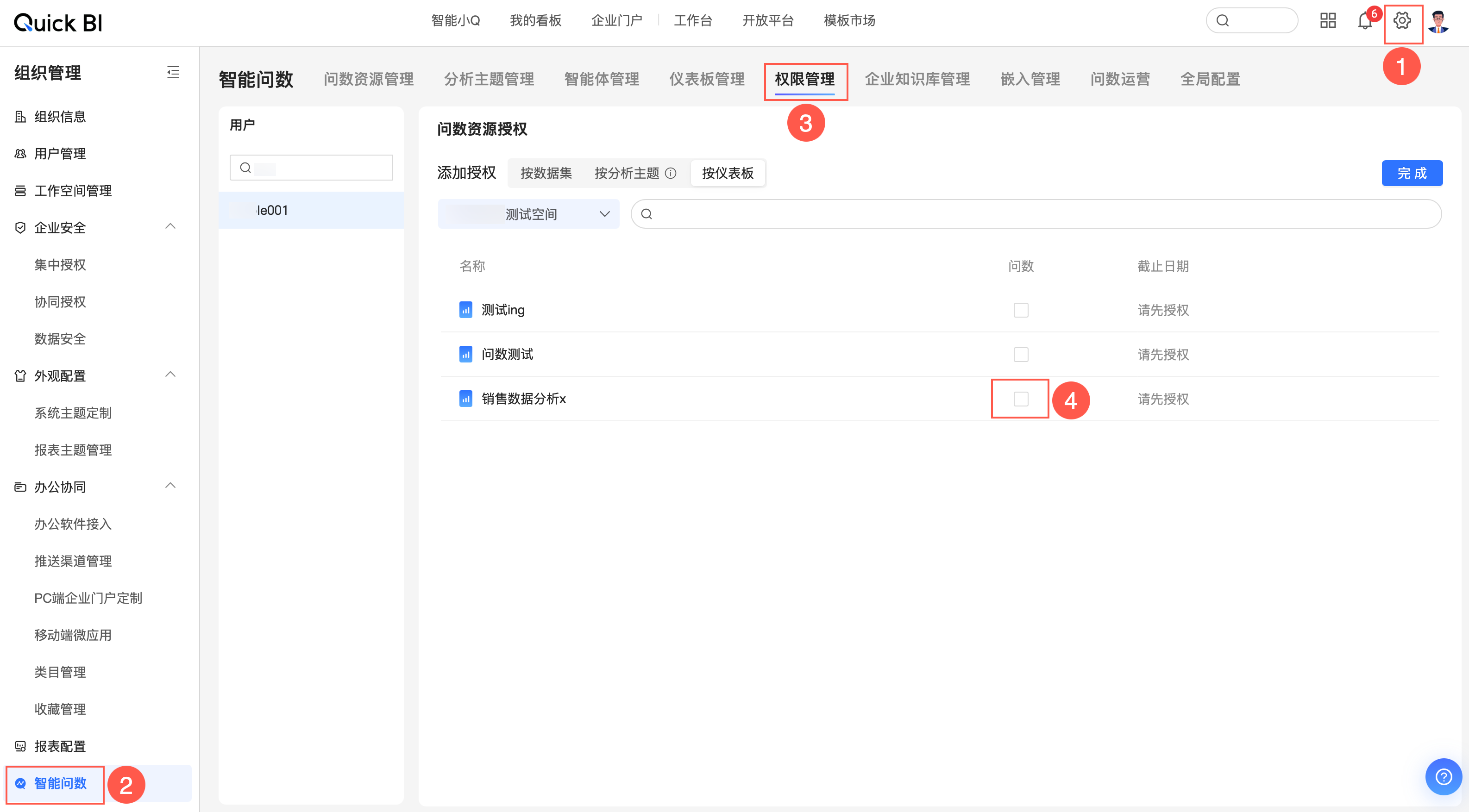The image size is (1469, 812).
Task: Check the 问数 checkbox for 问数测试
Action: [x=1021, y=355]
